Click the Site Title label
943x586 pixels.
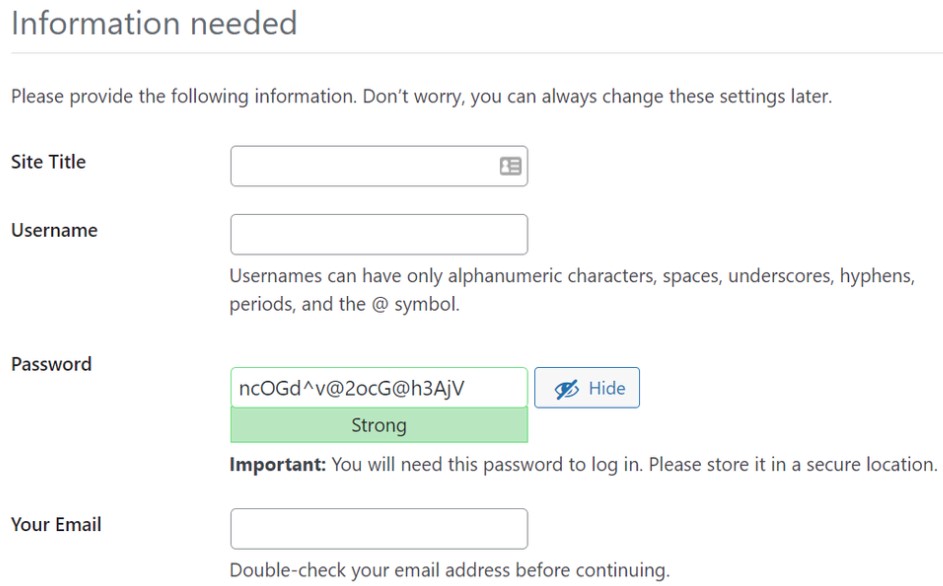(x=47, y=161)
